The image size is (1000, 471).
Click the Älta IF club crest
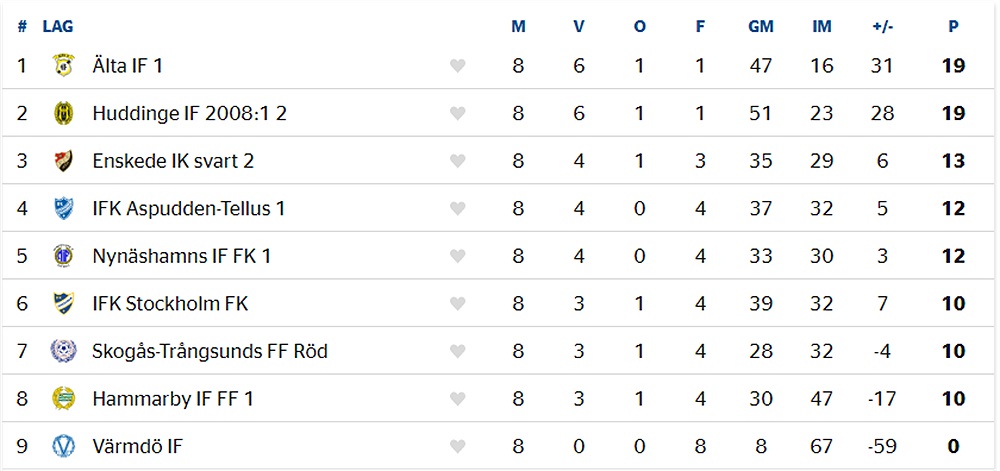click(63, 65)
